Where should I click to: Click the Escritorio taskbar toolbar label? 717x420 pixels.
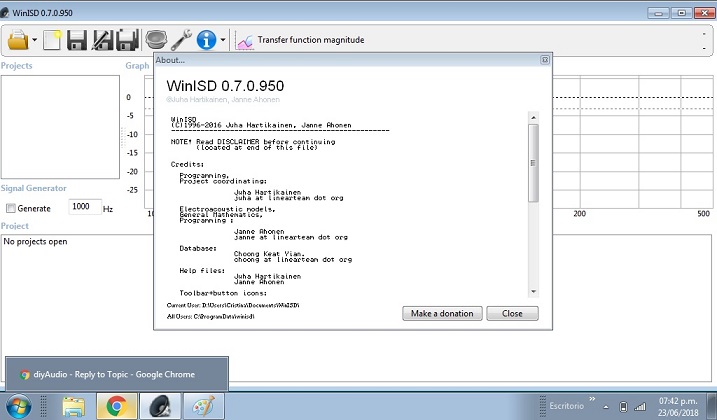567,406
